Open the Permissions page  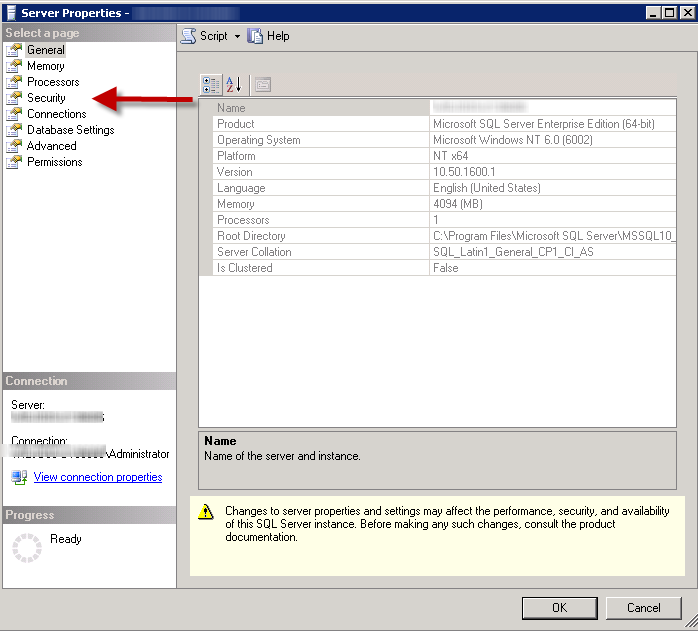tap(54, 162)
